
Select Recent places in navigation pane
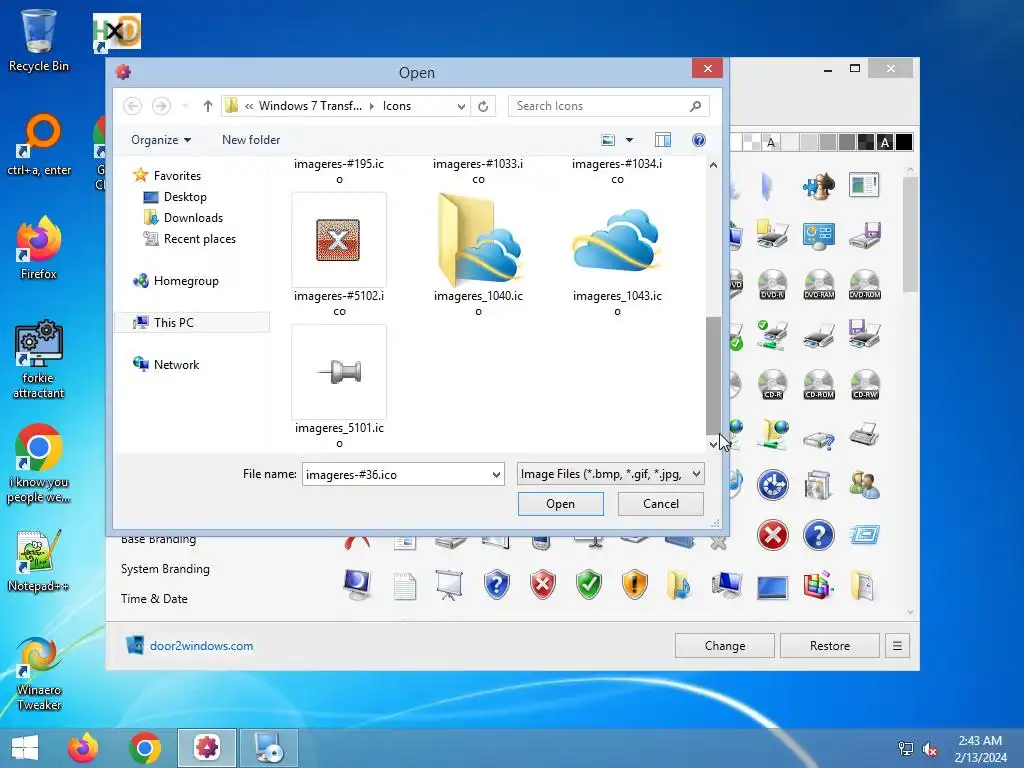point(190,239)
